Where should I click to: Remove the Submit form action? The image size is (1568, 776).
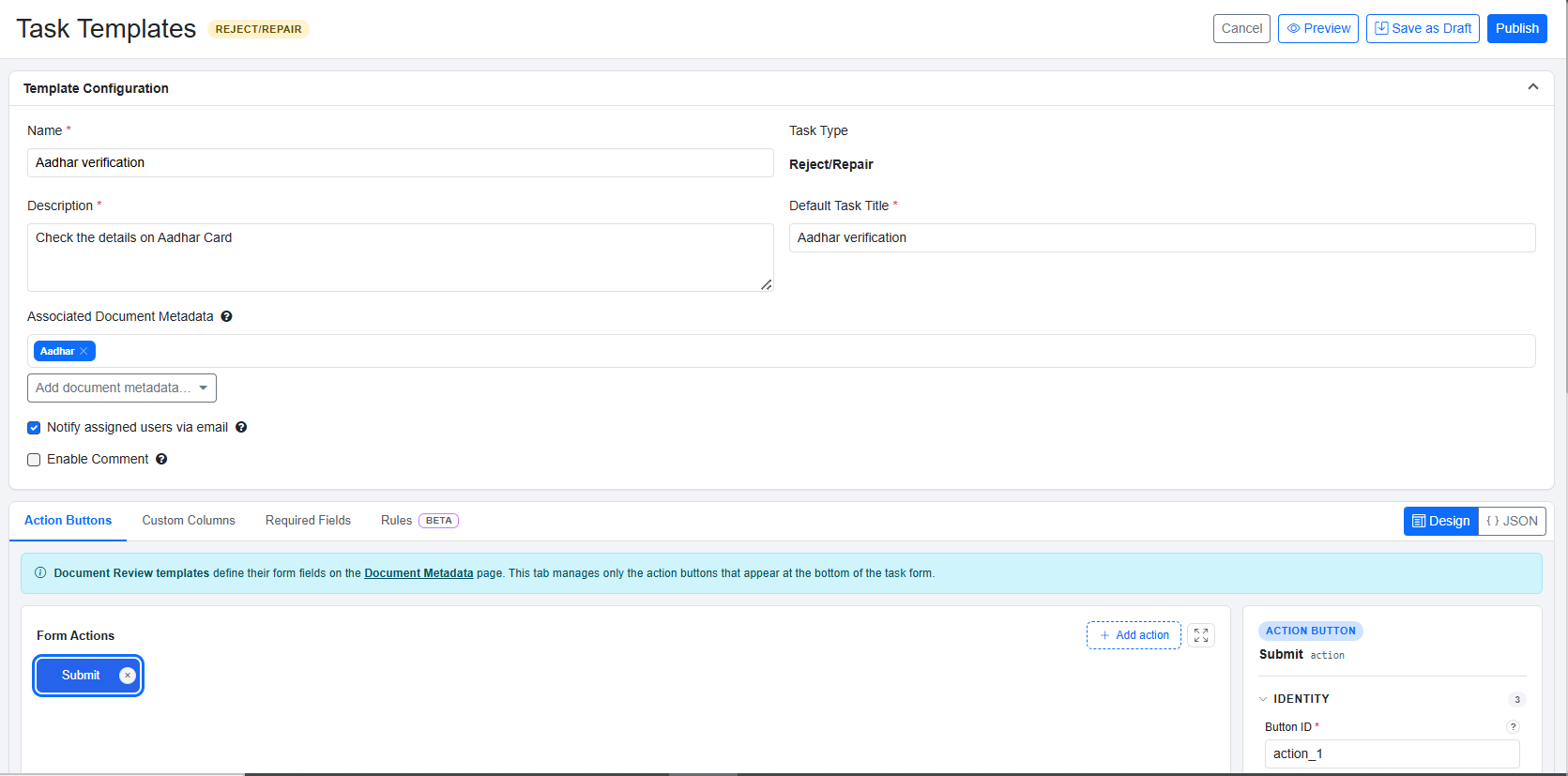[x=128, y=676]
